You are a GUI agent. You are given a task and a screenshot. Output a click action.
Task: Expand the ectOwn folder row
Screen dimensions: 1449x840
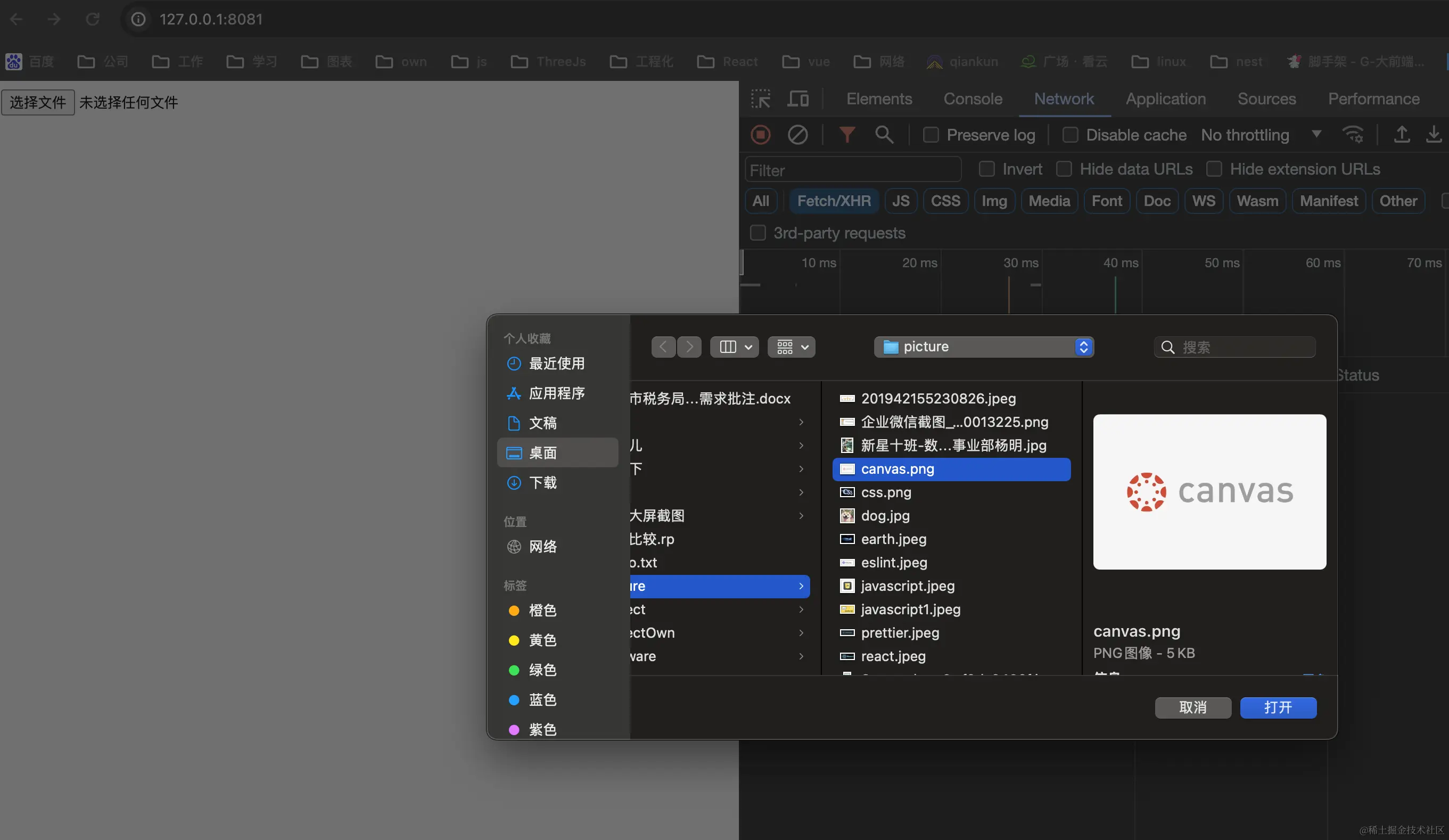click(801, 632)
